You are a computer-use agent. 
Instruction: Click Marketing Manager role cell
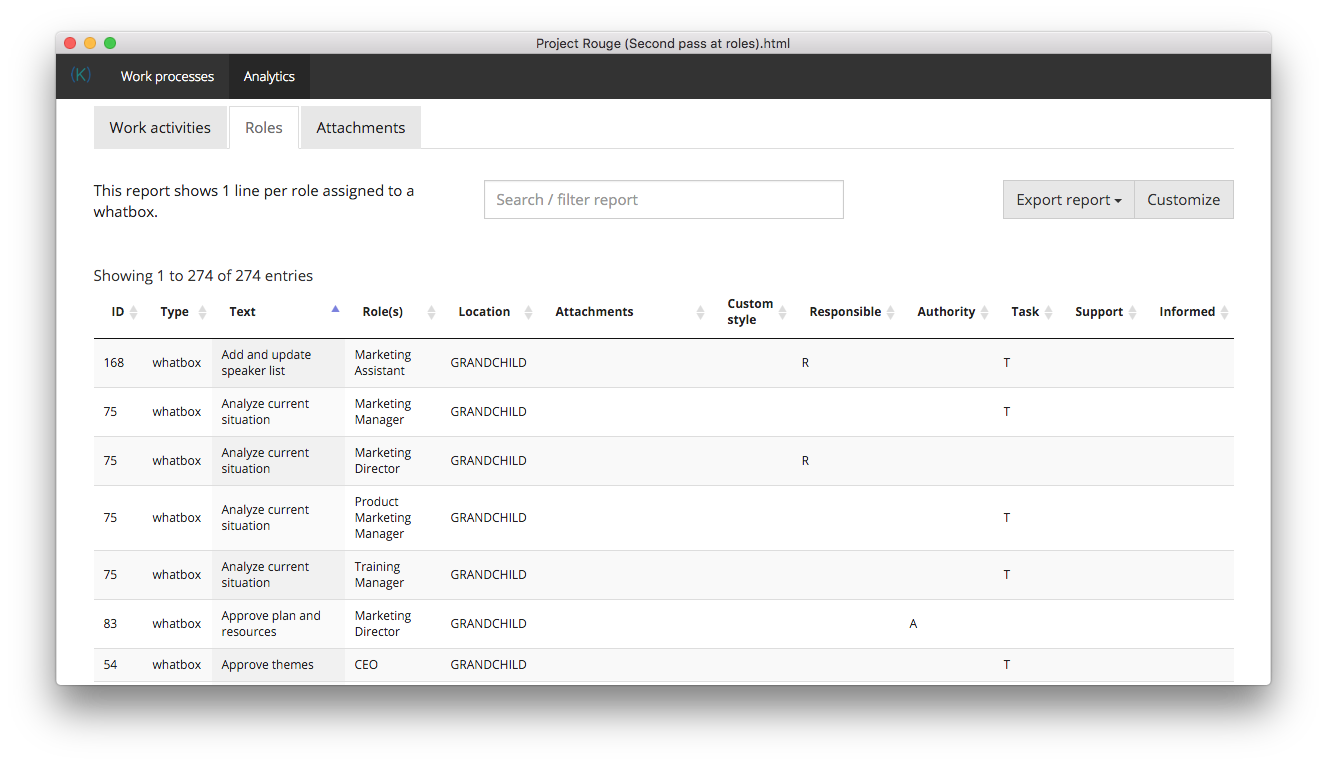pyautogui.click(x=393, y=412)
